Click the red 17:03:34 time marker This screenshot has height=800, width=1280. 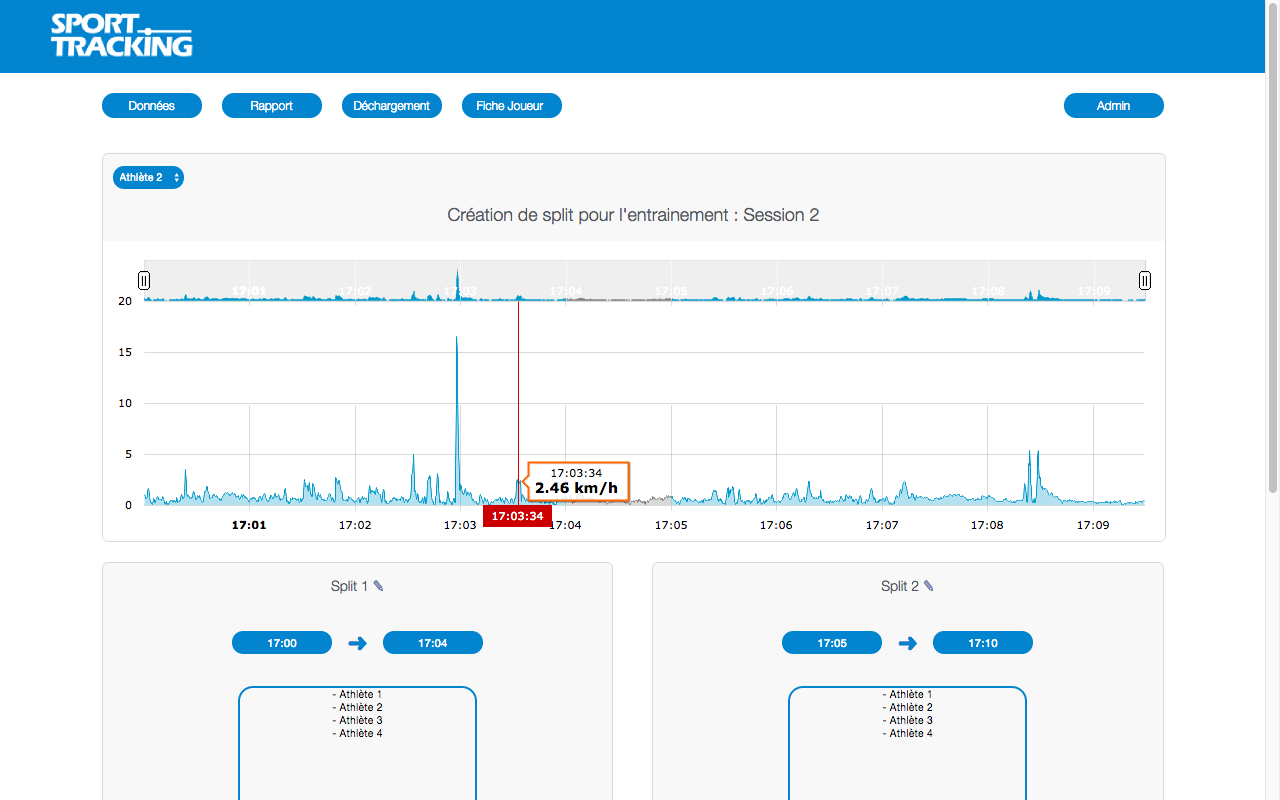(517, 516)
